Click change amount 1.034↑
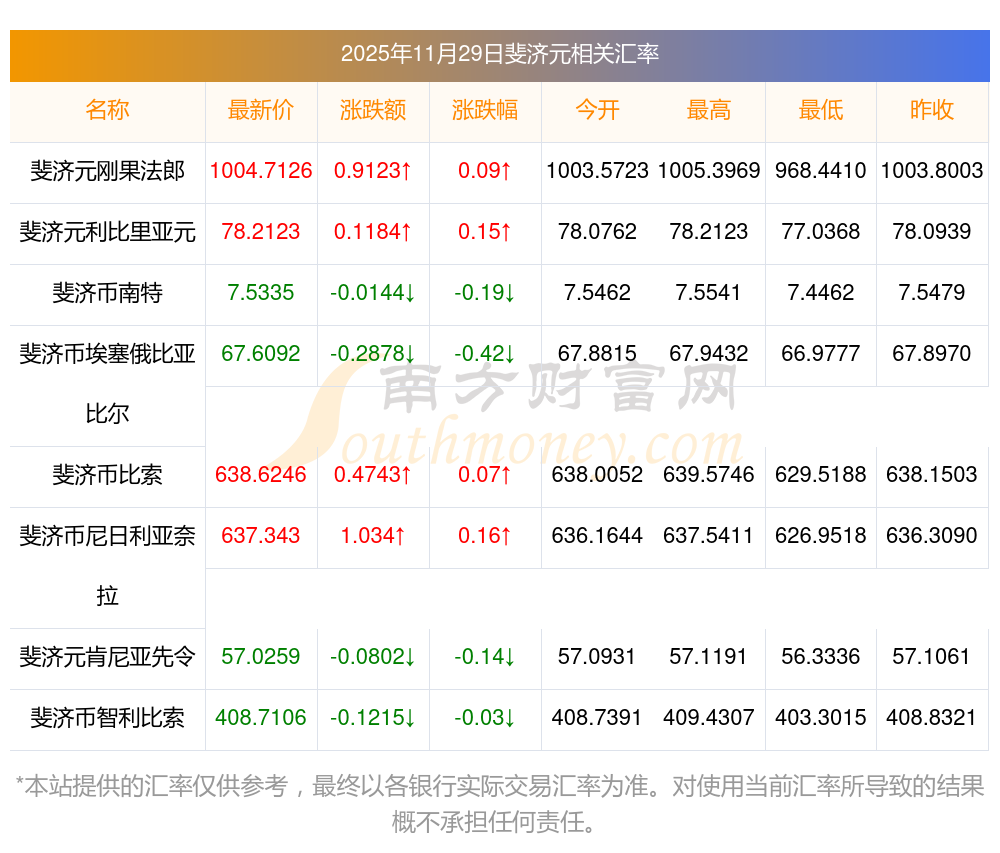This screenshot has height=853, width=1000. [x=373, y=536]
